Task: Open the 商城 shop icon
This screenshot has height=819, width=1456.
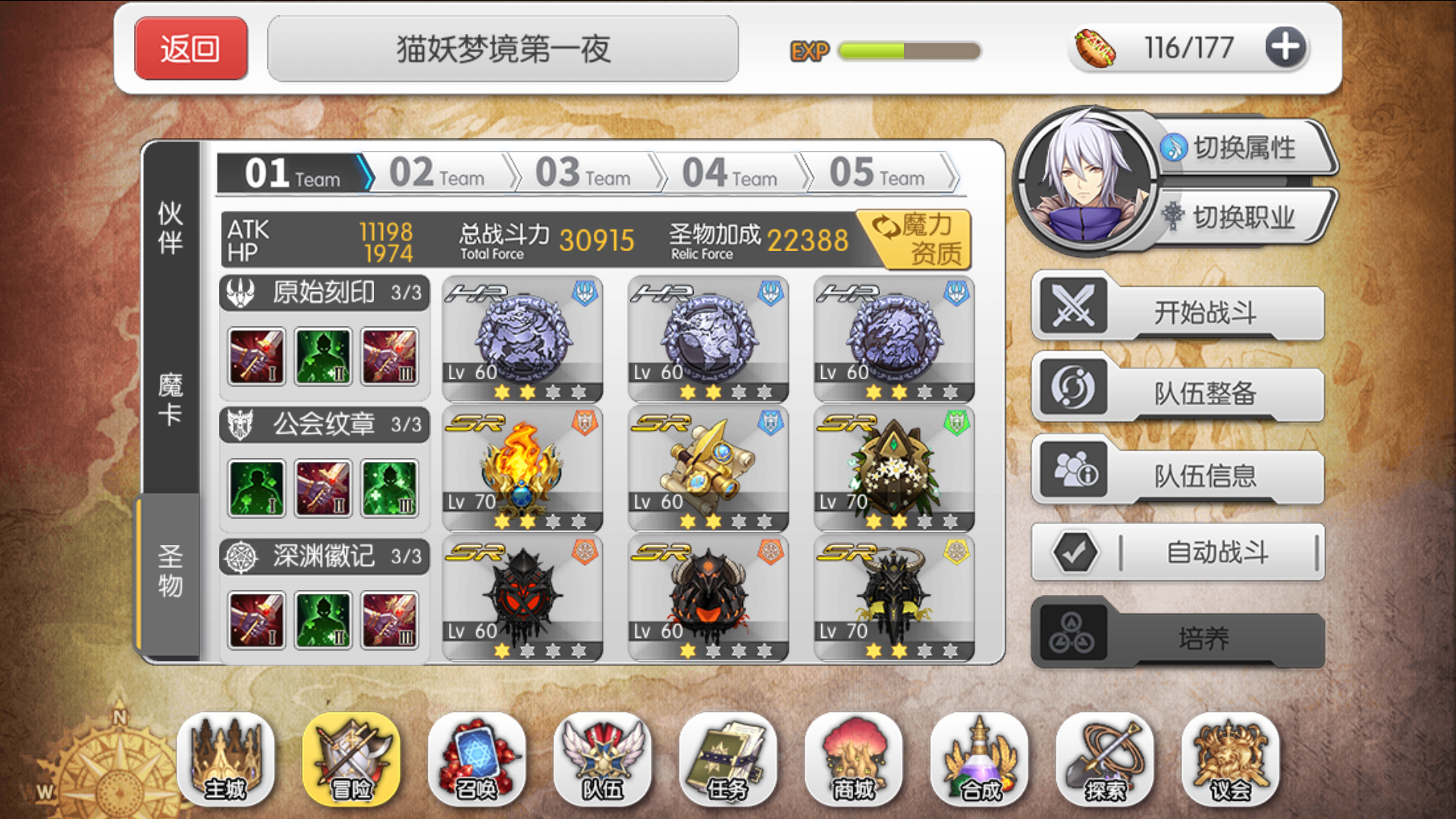Action: pyautogui.click(x=854, y=760)
